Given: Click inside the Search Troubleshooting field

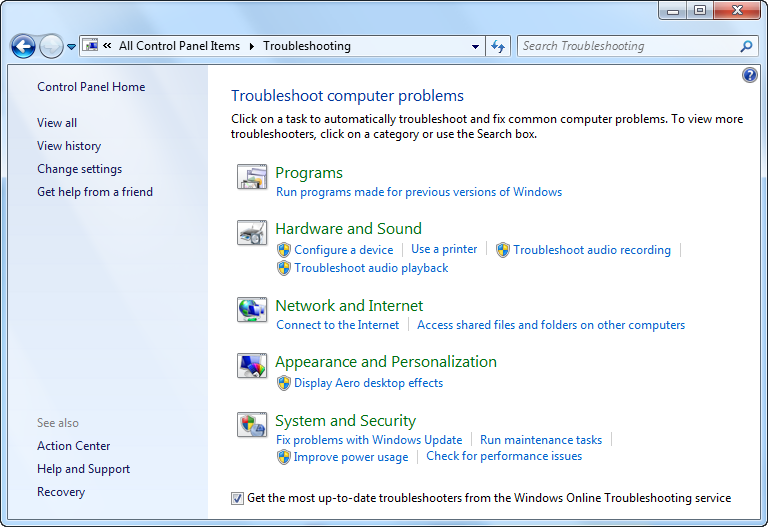Looking at the screenshot, I should [625, 46].
